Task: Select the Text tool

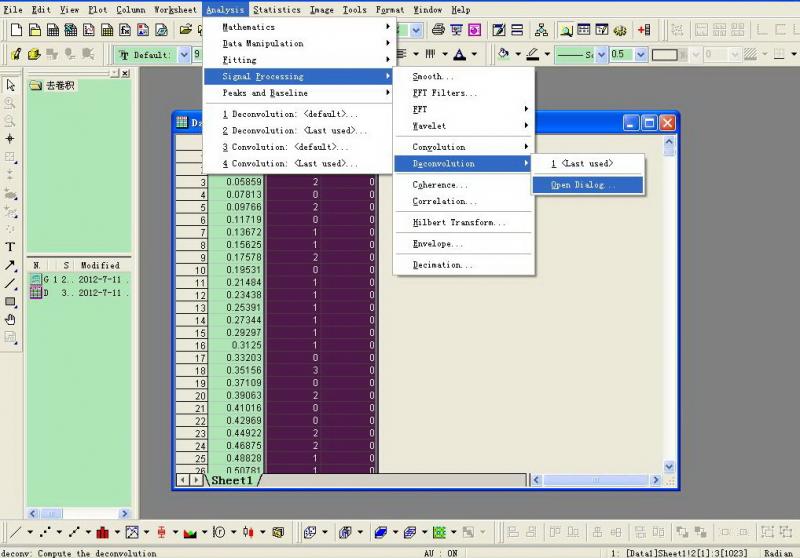Action: pos(10,247)
